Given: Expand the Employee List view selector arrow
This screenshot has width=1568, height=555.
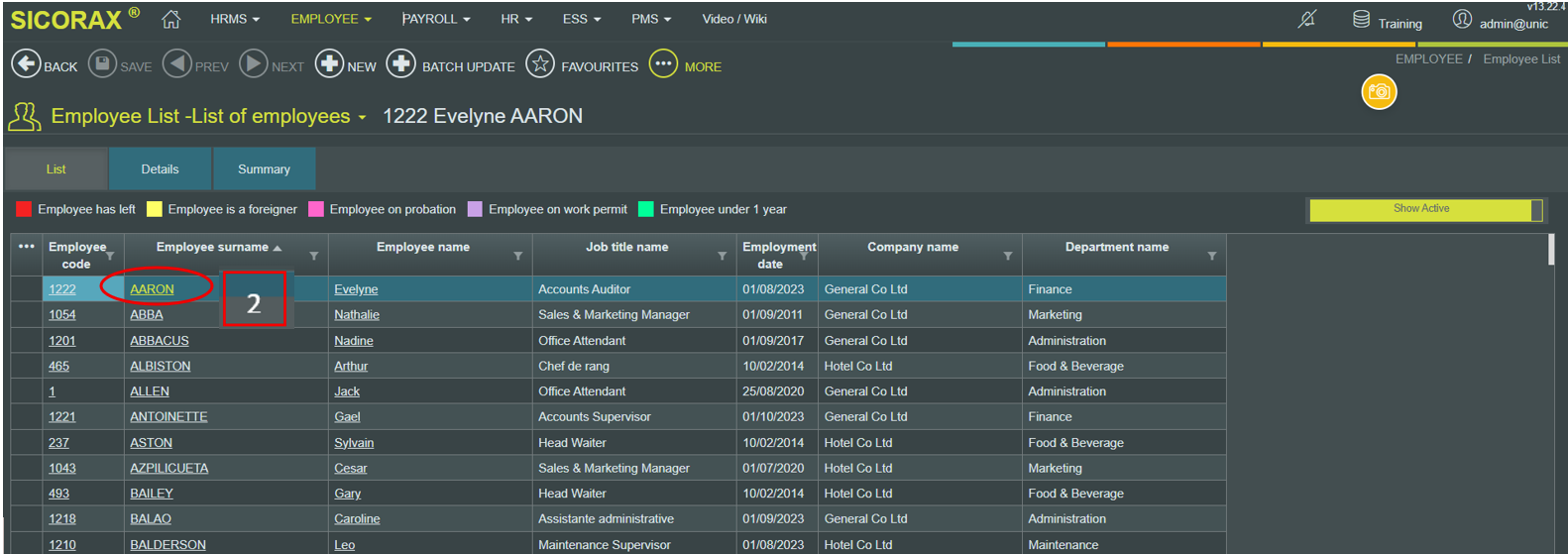Looking at the screenshot, I should tap(363, 118).
